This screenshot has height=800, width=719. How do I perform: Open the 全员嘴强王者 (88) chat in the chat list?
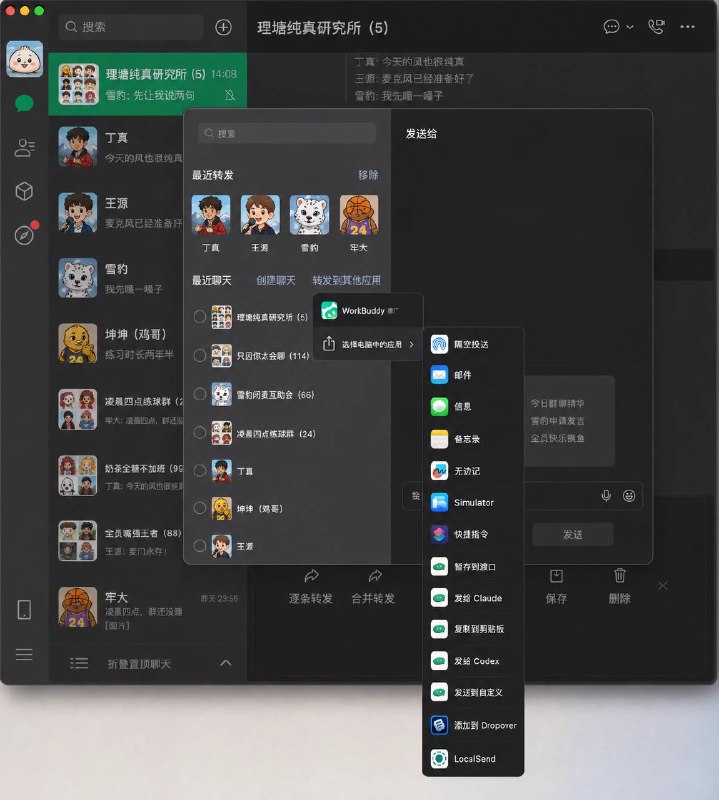116,541
